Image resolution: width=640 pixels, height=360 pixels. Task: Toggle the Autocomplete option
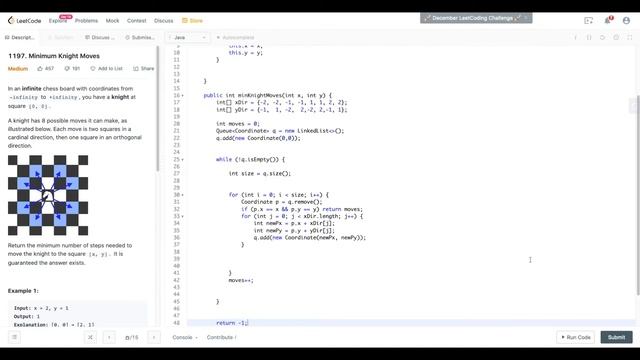235,37
